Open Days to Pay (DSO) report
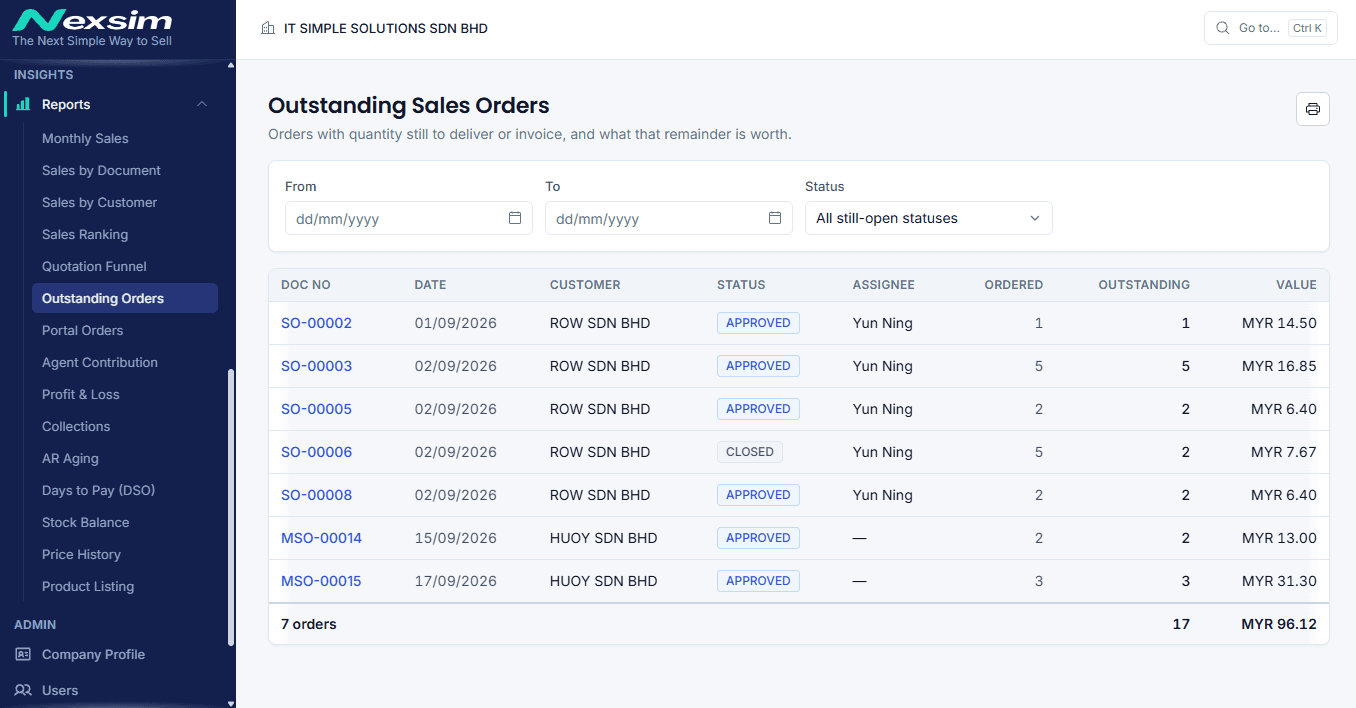 pos(125,490)
